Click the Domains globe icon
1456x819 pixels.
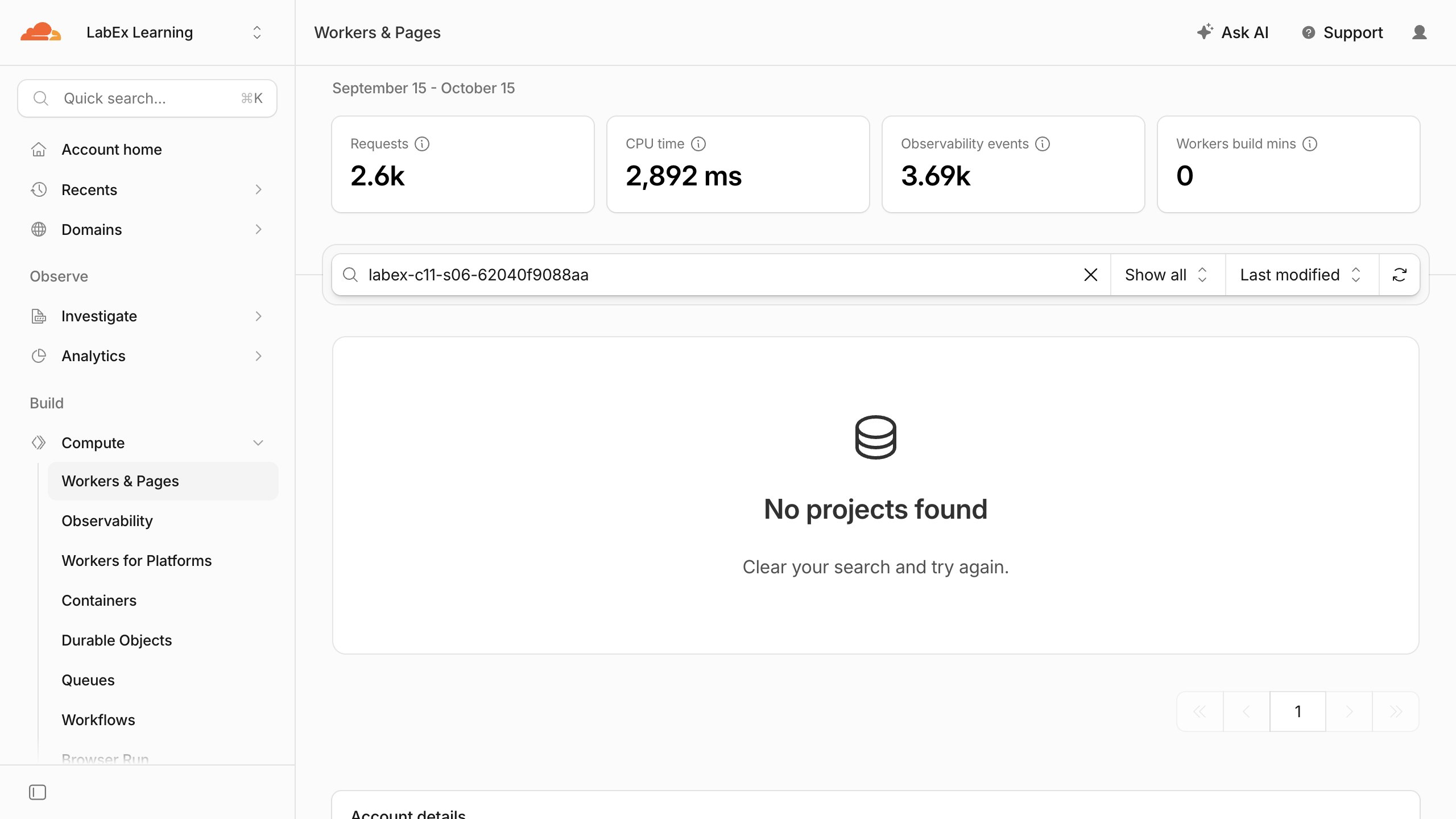pyautogui.click(x=39, y=229)
